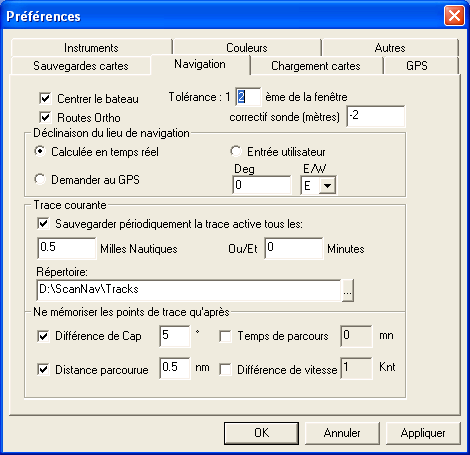The image size is (470, 455).
Task: Enable the Temps de parcours checkbox
Action: [x=226, y=336]
